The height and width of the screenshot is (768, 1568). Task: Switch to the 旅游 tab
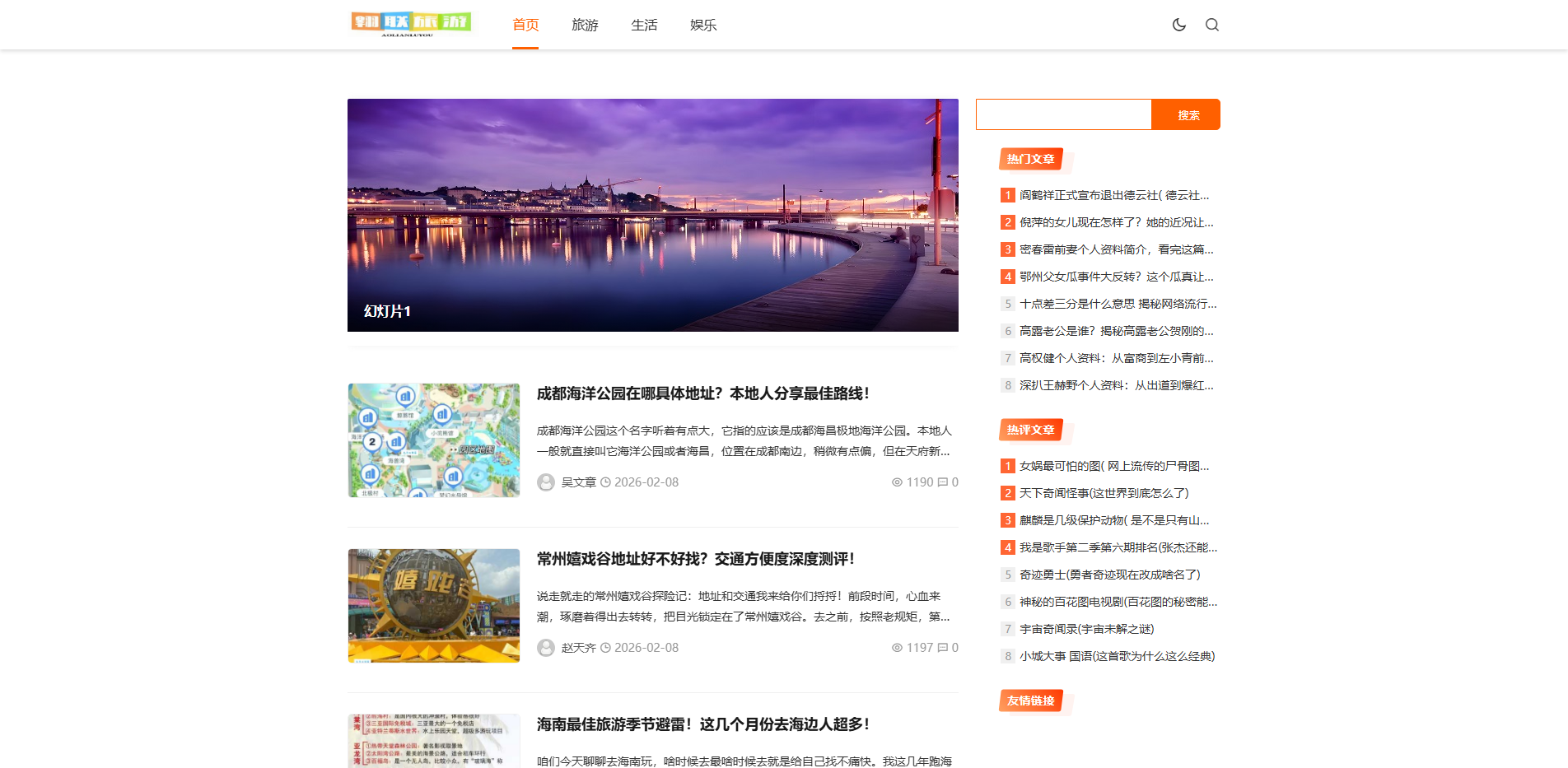pyautogui.click(x=585, y=25)
